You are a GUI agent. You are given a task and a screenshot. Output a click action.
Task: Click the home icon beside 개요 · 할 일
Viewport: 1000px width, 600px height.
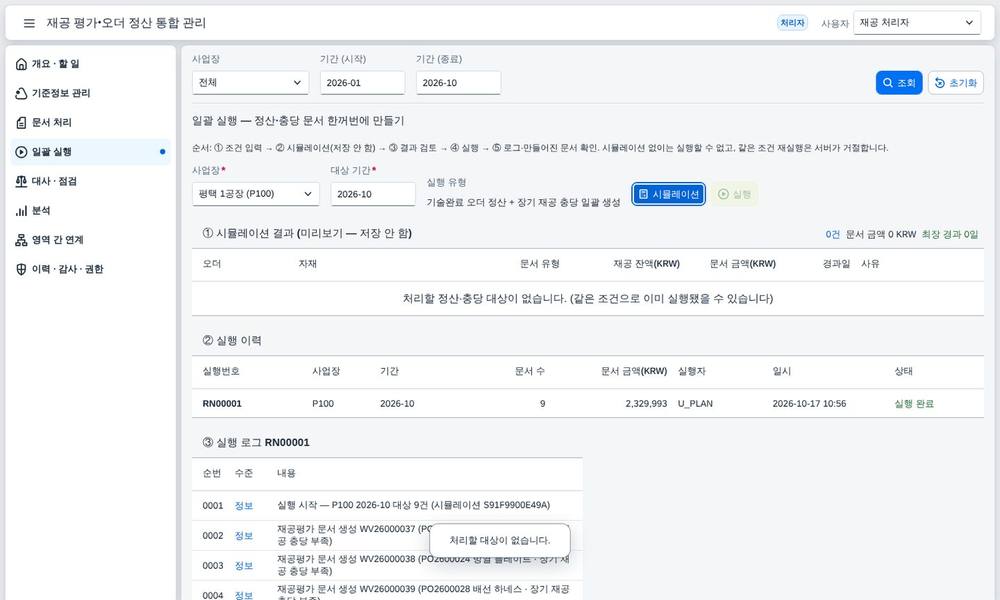click(21, 64)
